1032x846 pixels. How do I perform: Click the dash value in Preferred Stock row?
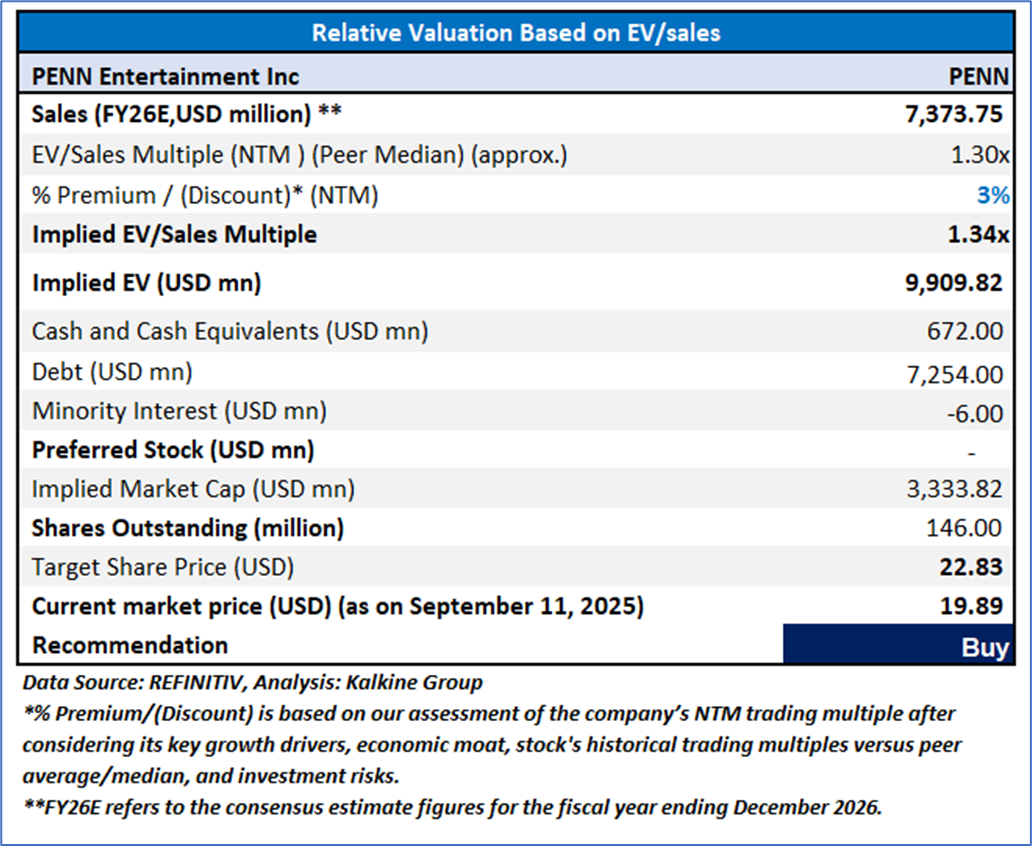point(971,453)
